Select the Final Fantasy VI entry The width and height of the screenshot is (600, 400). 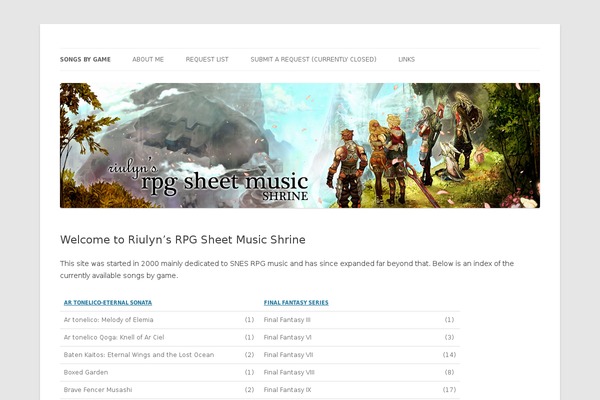tap(287, 337)
